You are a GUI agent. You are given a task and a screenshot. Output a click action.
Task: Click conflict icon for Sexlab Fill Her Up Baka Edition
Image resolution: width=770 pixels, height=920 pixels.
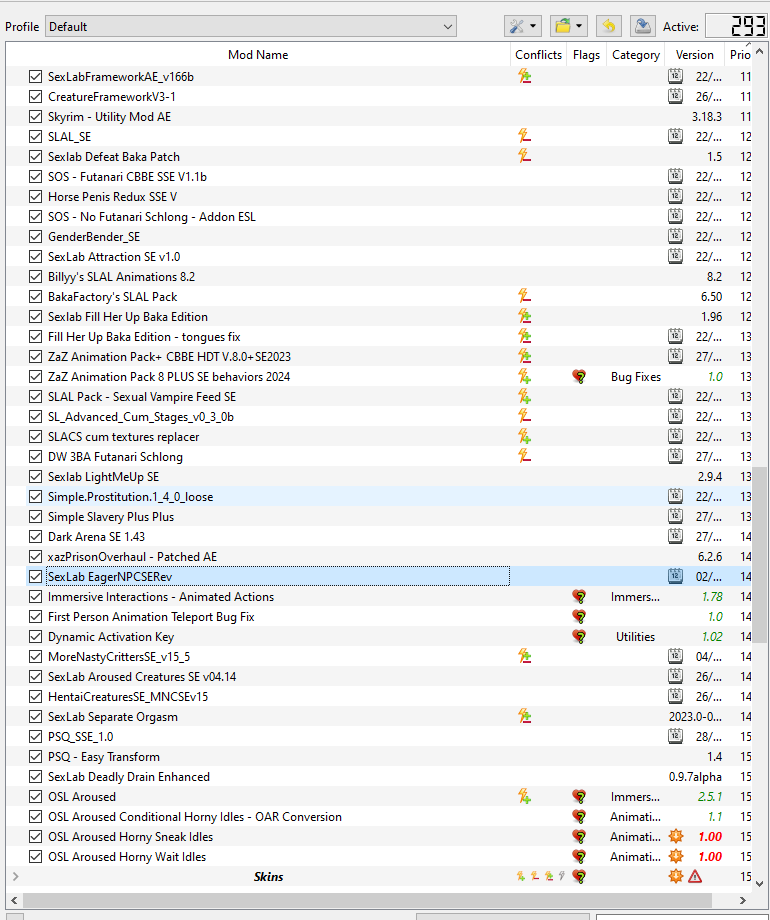click(525, 316)
